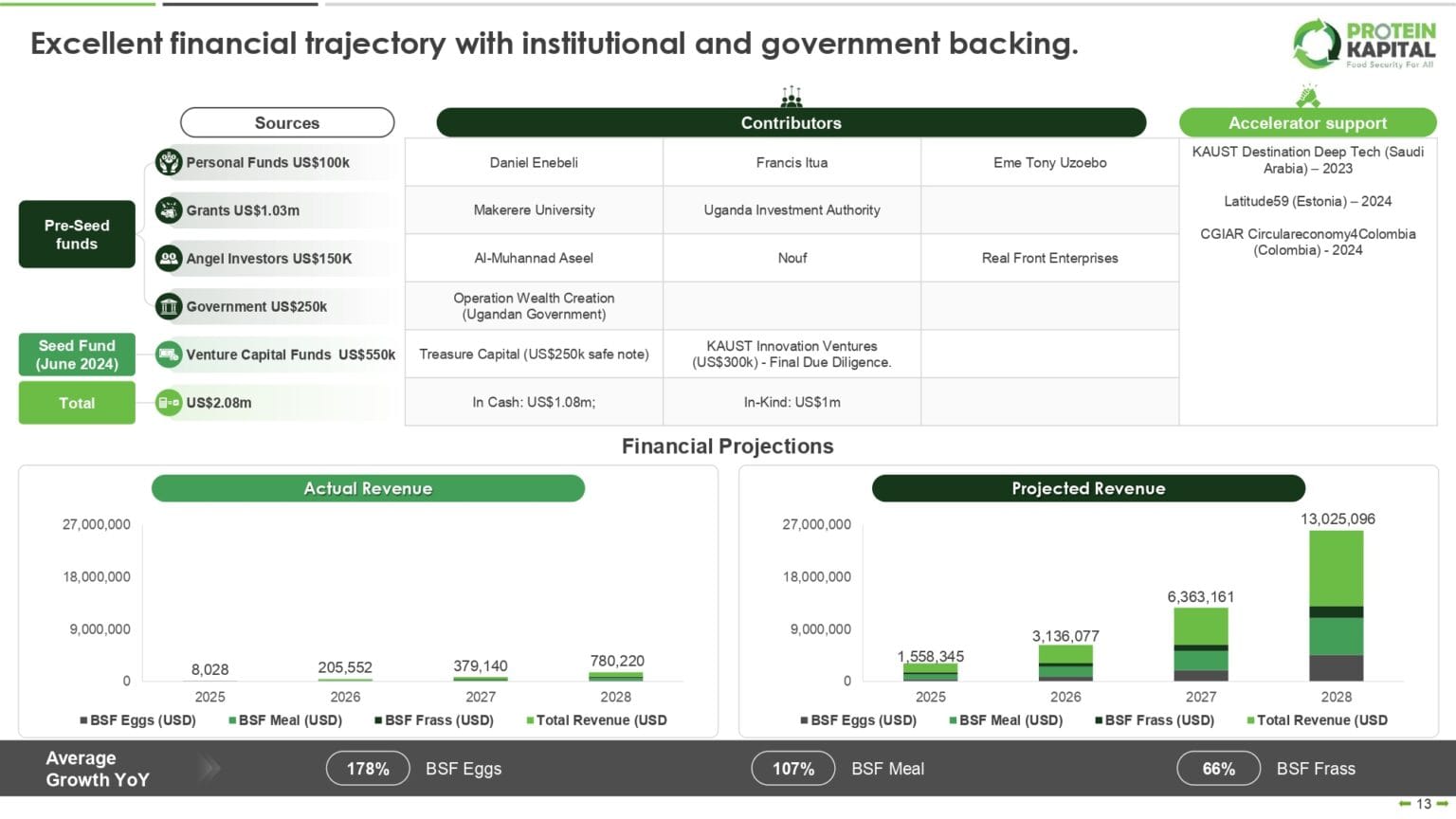
Task: Click the Nouf contributor cell
Action: click(x=792, y=258)
